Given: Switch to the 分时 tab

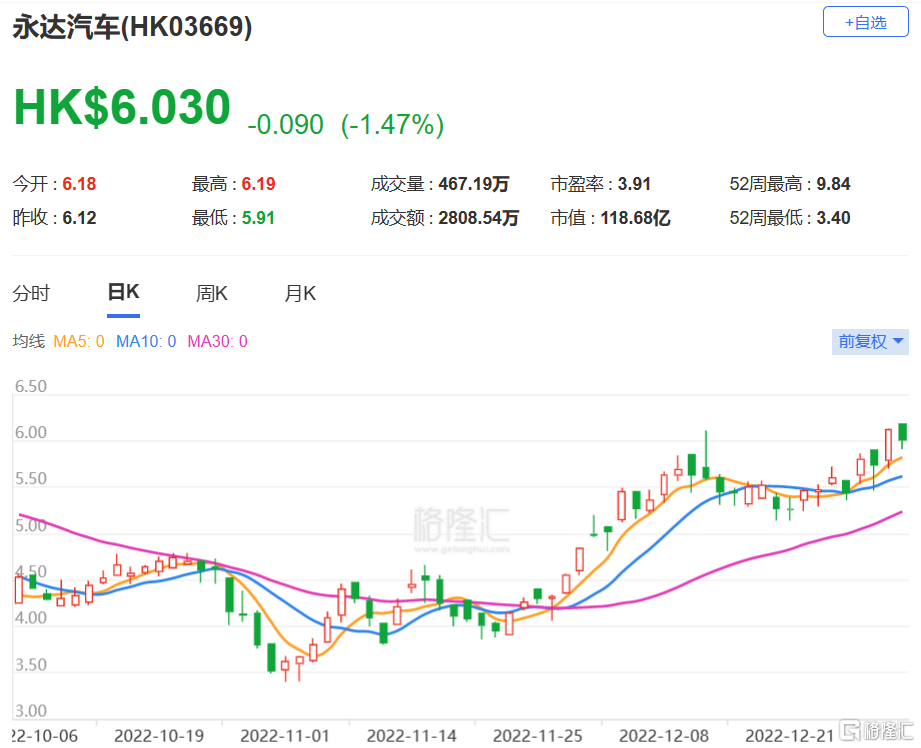Looking at the screenshot, I should [31, 293].
